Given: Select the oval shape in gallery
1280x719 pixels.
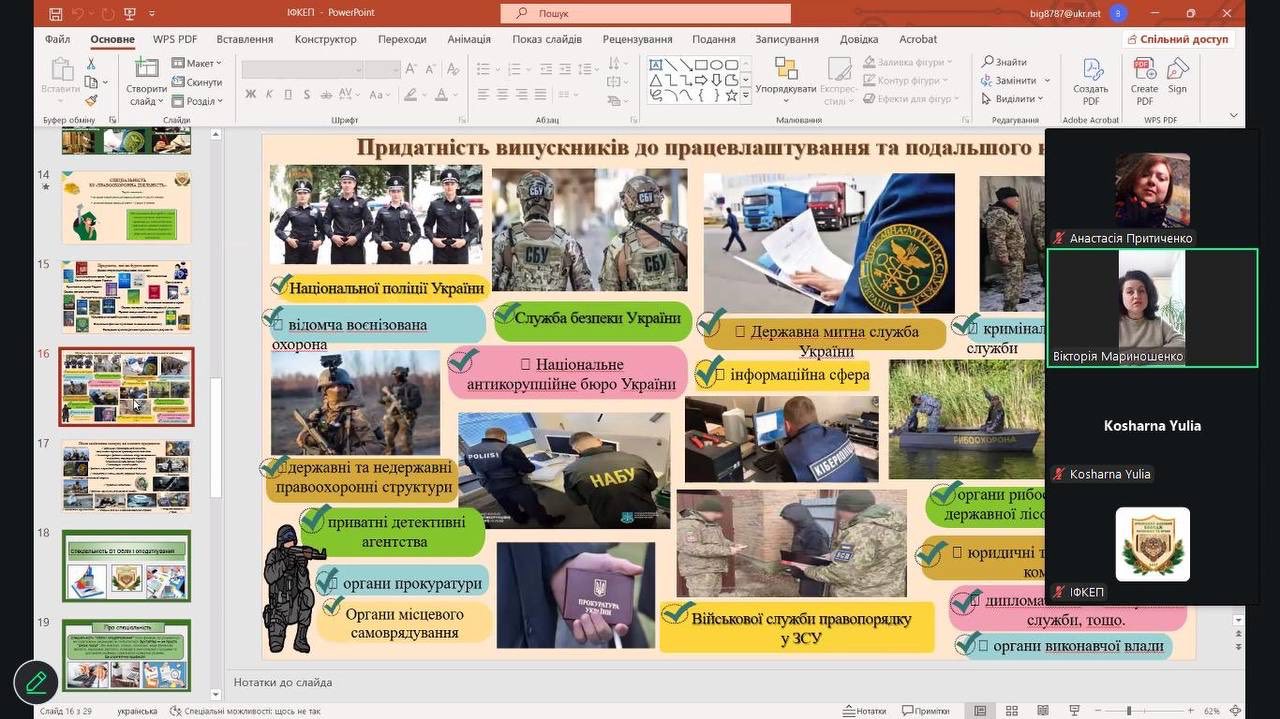Looking at the screenshot, I should 716,65.
